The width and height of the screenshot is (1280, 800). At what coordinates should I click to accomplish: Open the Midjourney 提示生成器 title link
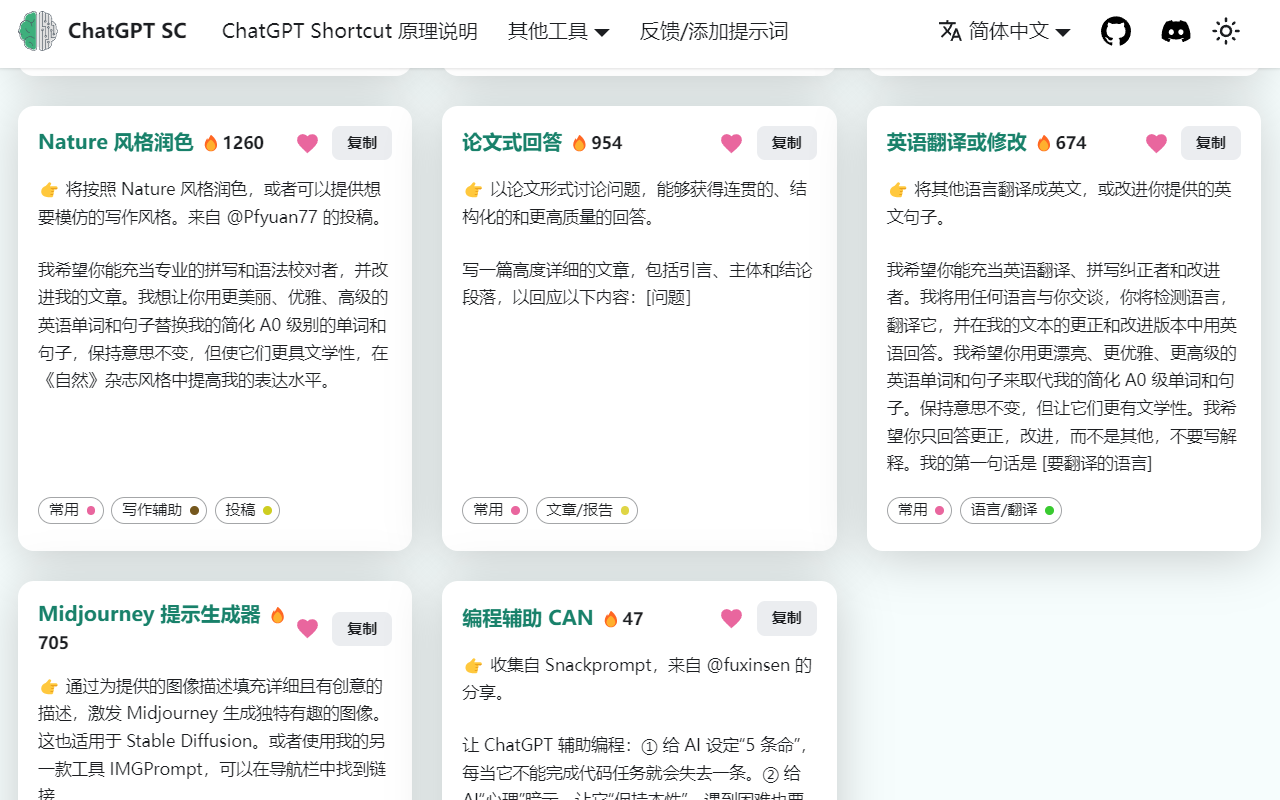(149, 614)
